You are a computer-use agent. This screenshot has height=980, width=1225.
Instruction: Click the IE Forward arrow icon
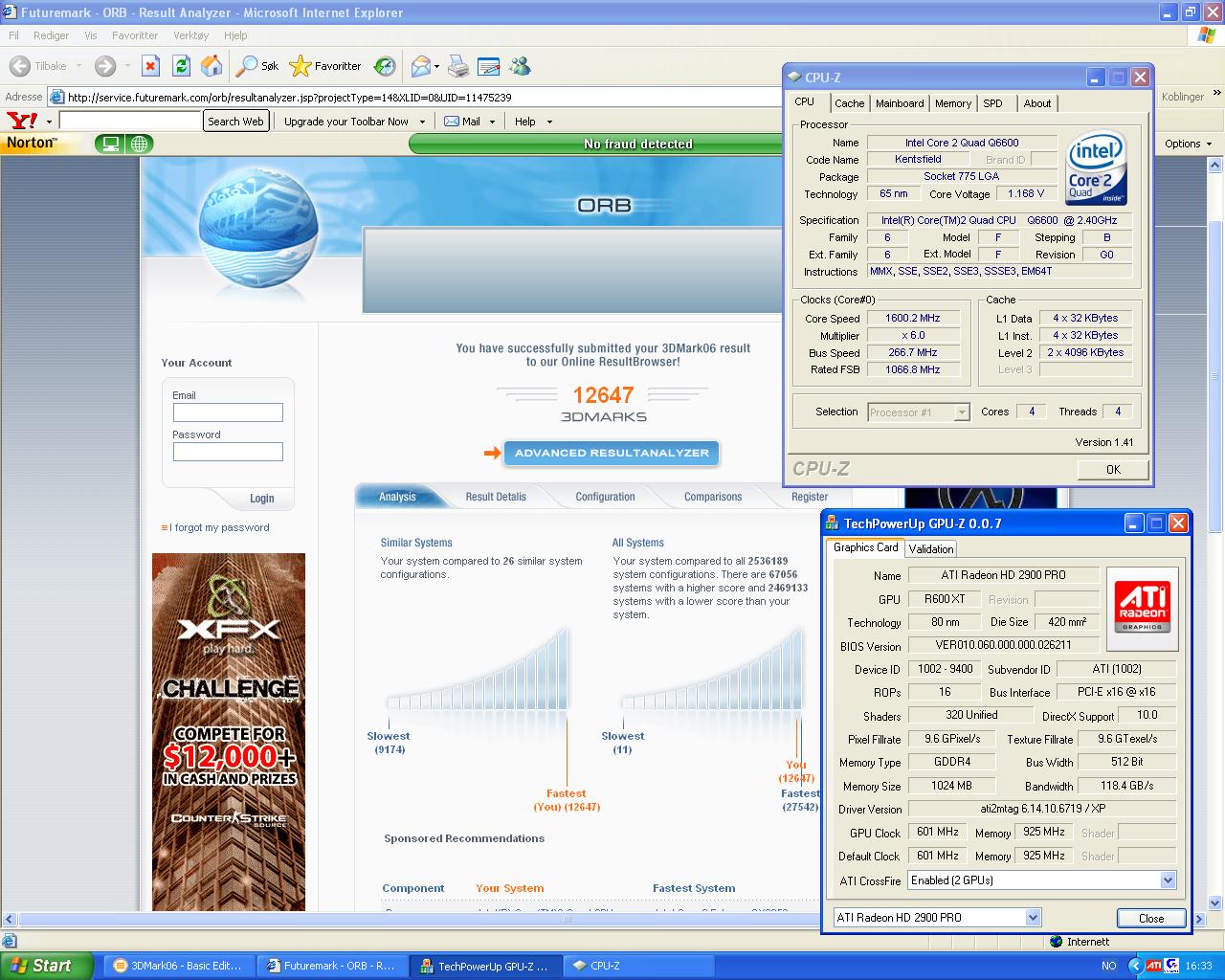click(105, 66)
